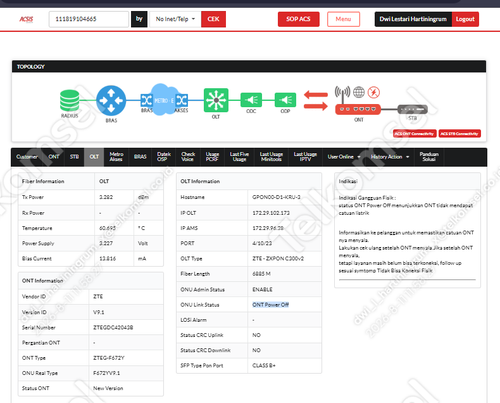Screen dimensions: 500x403
Task: Click the ODC splitter icon
Action: click(251, 100)
